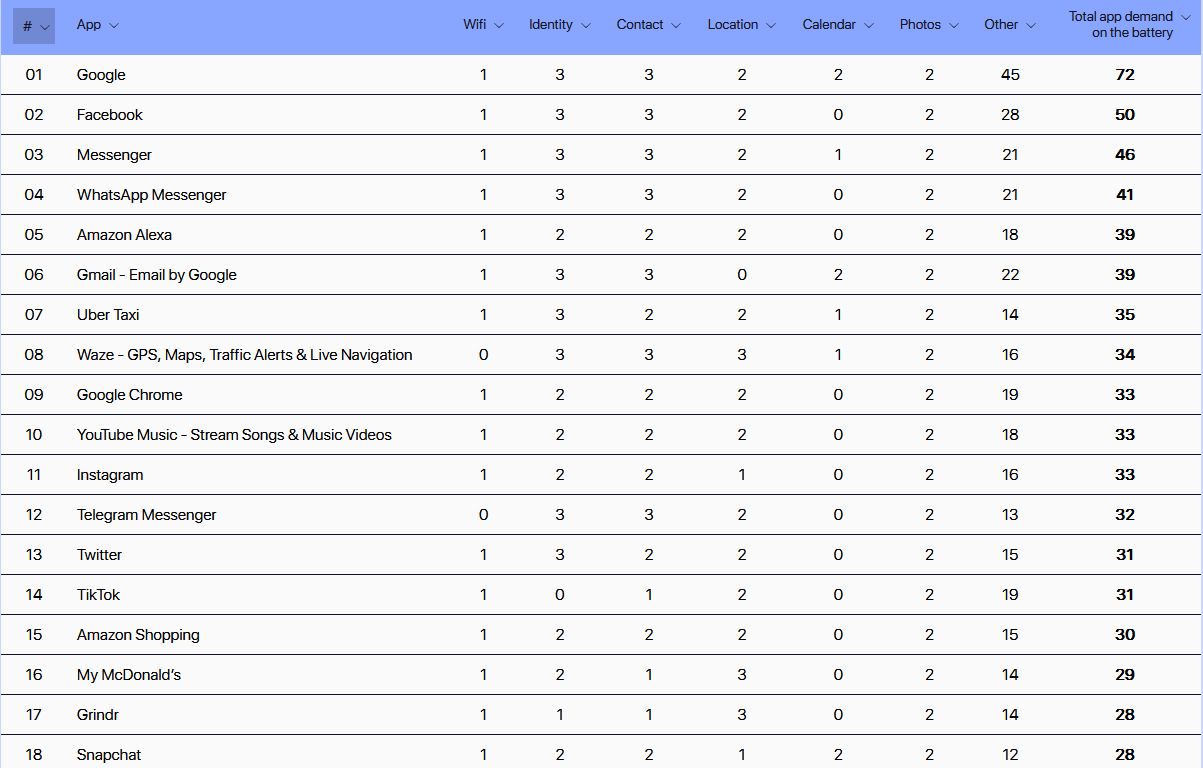Sort table by Calendar column
Image resolution: width=1203 pixels, height=768 pixels.
point(837,25)
